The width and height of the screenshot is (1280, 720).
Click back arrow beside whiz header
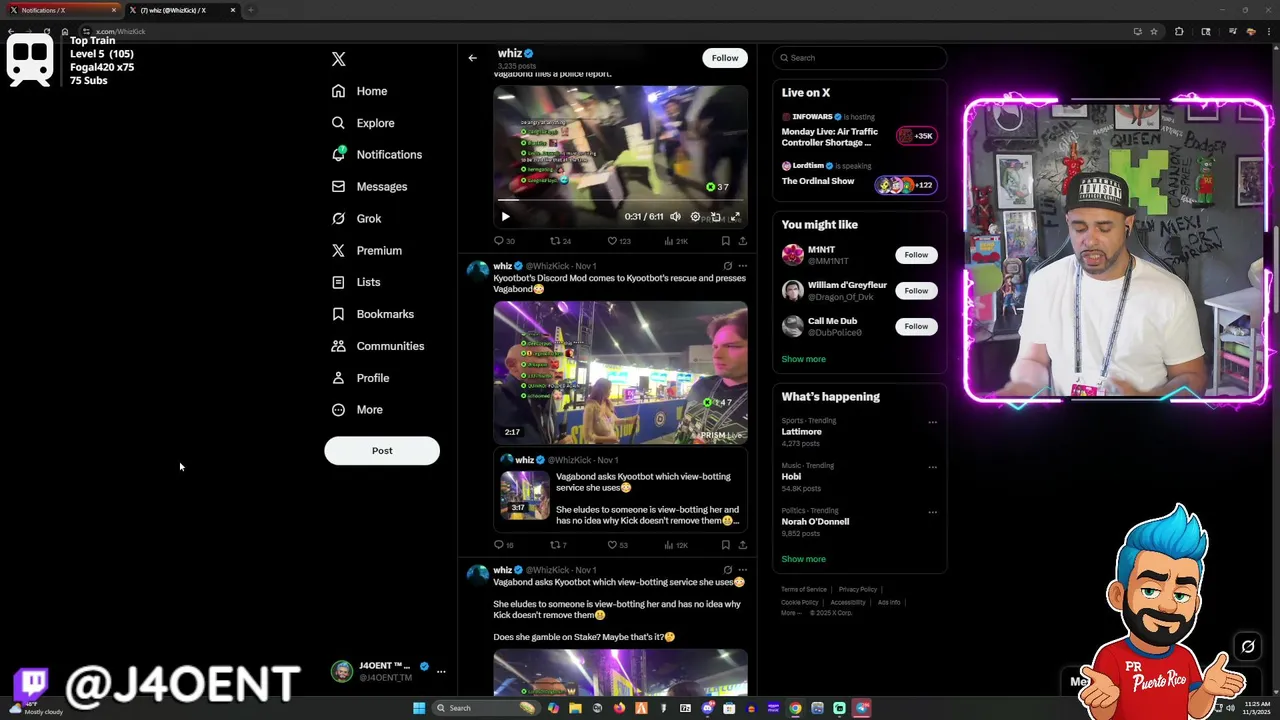point(472,58)
